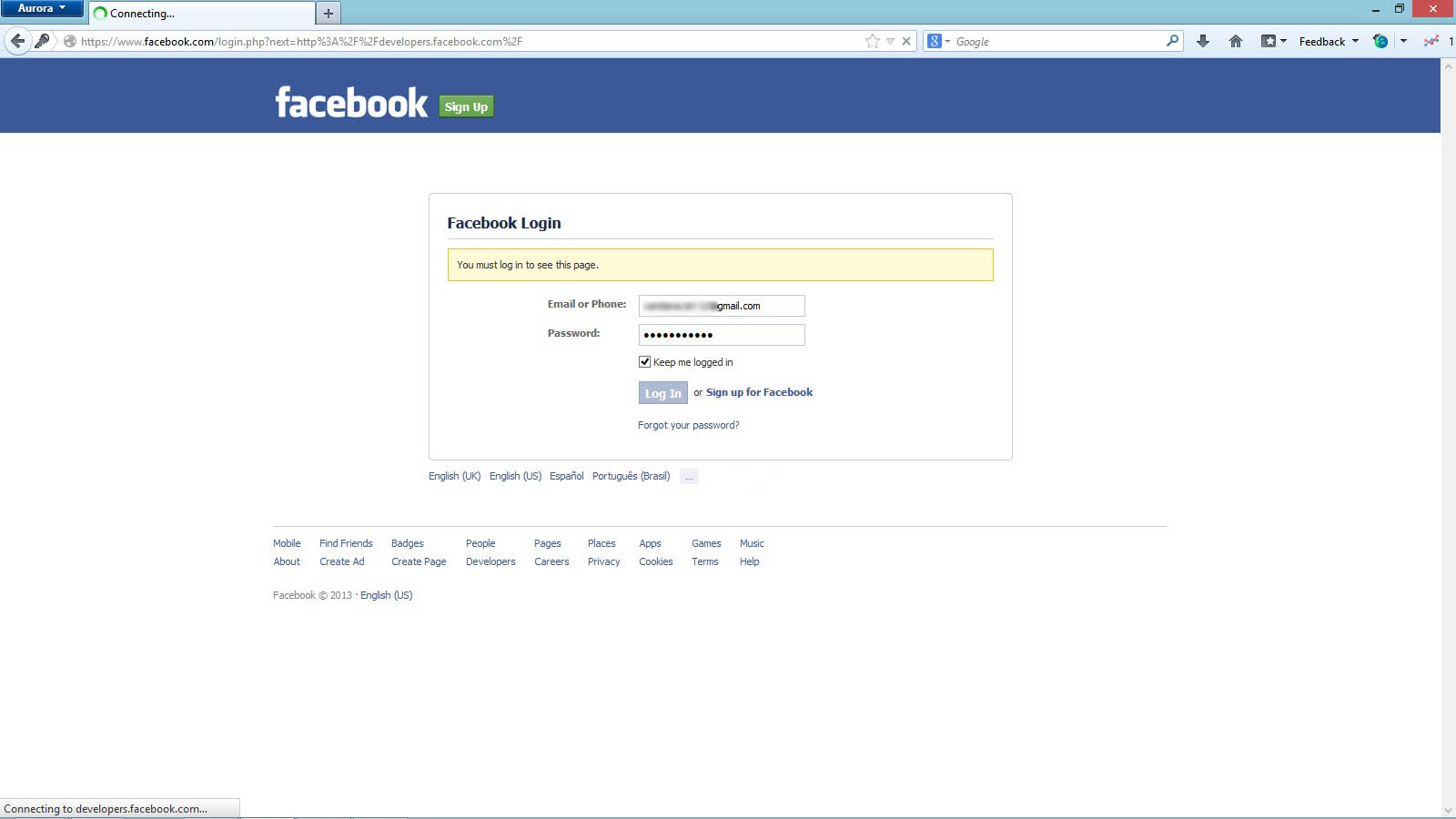The image size is (1456, 819).
Task: Click the address bar URL field
Action: pos(469,41)
